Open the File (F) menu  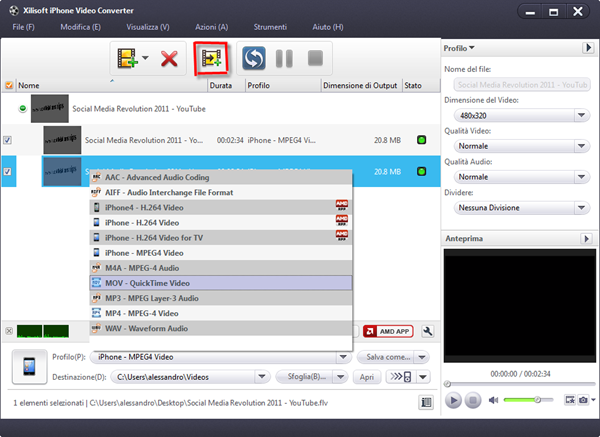point(23,27)
